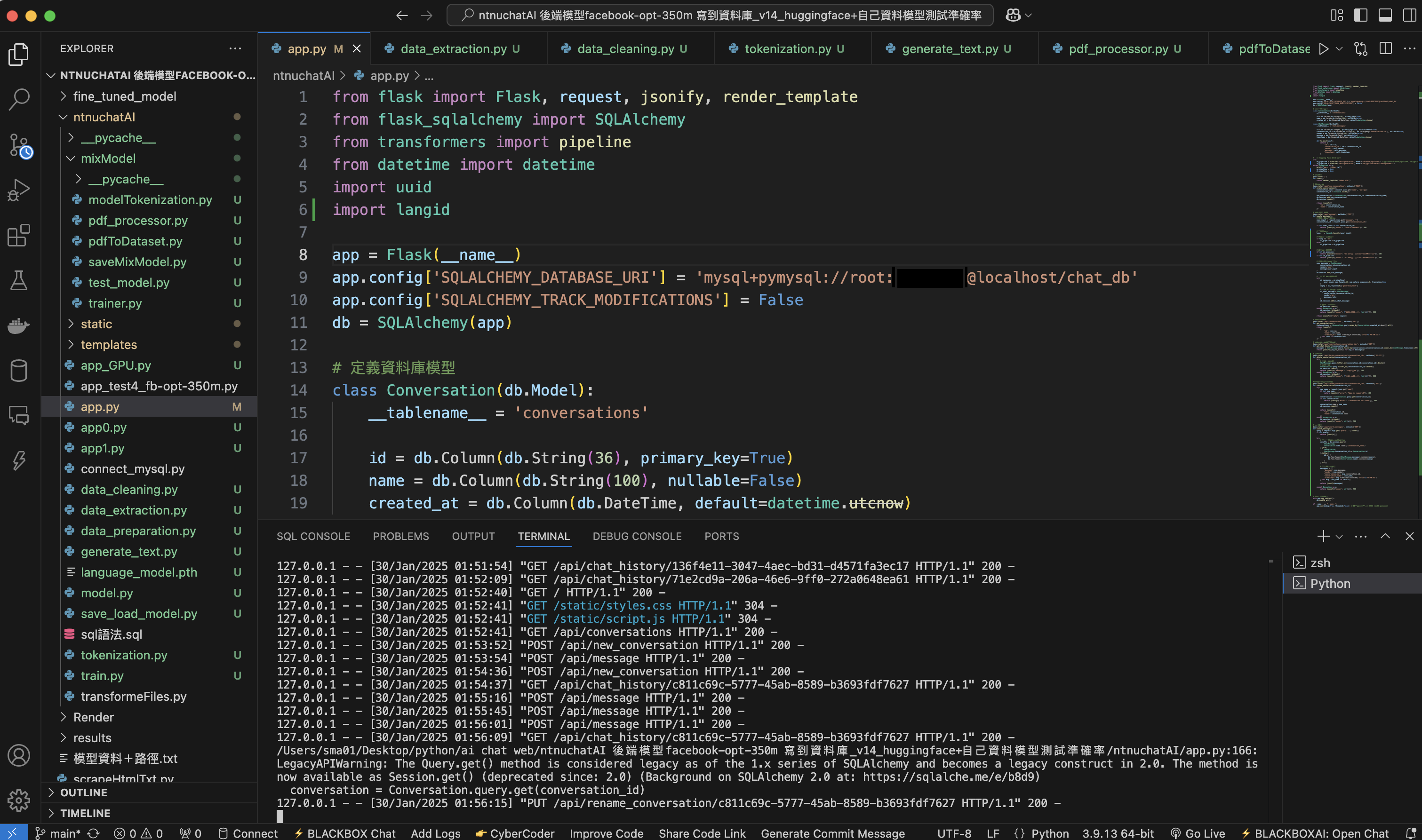Open the Accounts icon

(x=19, y=755)
